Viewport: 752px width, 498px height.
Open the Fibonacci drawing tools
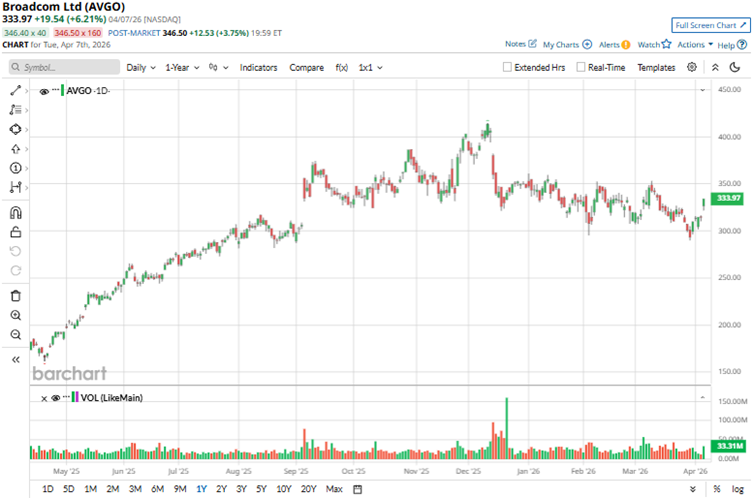(15, 110)
